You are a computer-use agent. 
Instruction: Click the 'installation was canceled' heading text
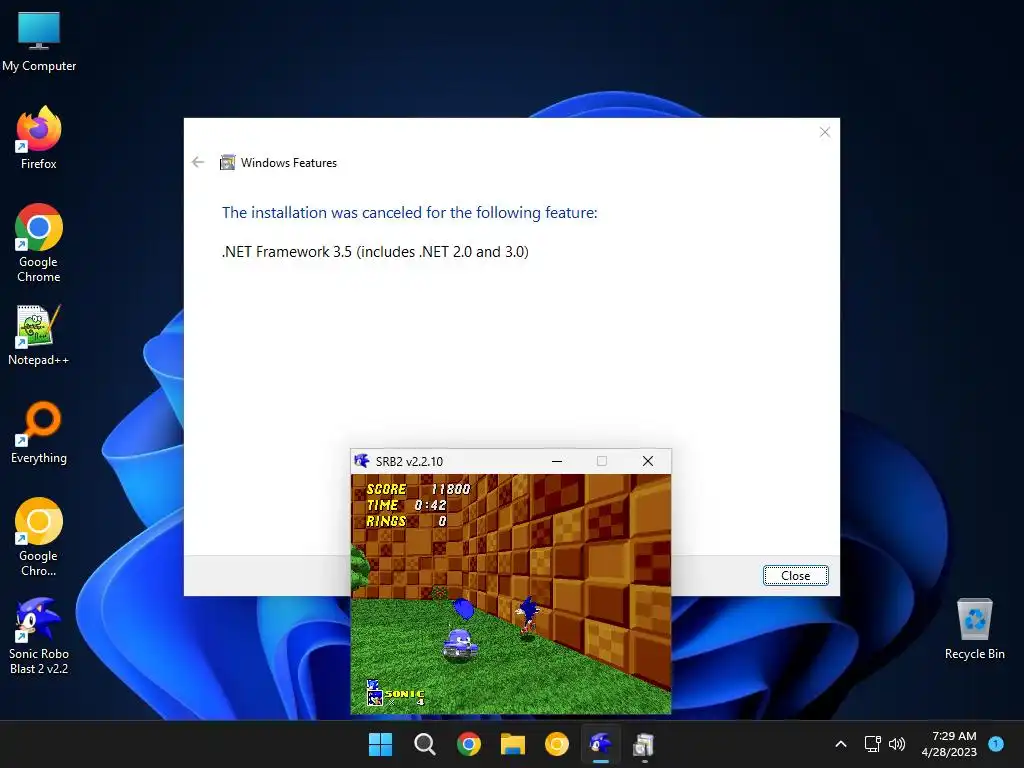pos(409,213)
